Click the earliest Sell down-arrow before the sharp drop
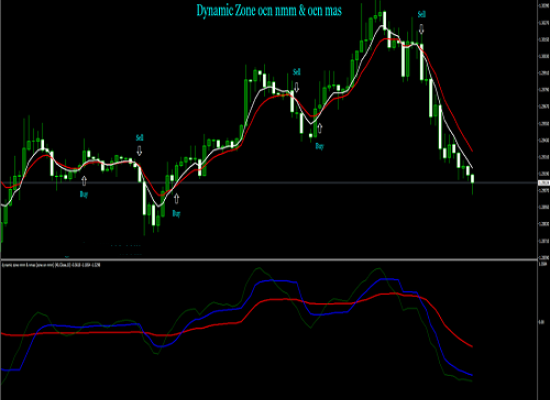The image size is (550, 400). 139,151
